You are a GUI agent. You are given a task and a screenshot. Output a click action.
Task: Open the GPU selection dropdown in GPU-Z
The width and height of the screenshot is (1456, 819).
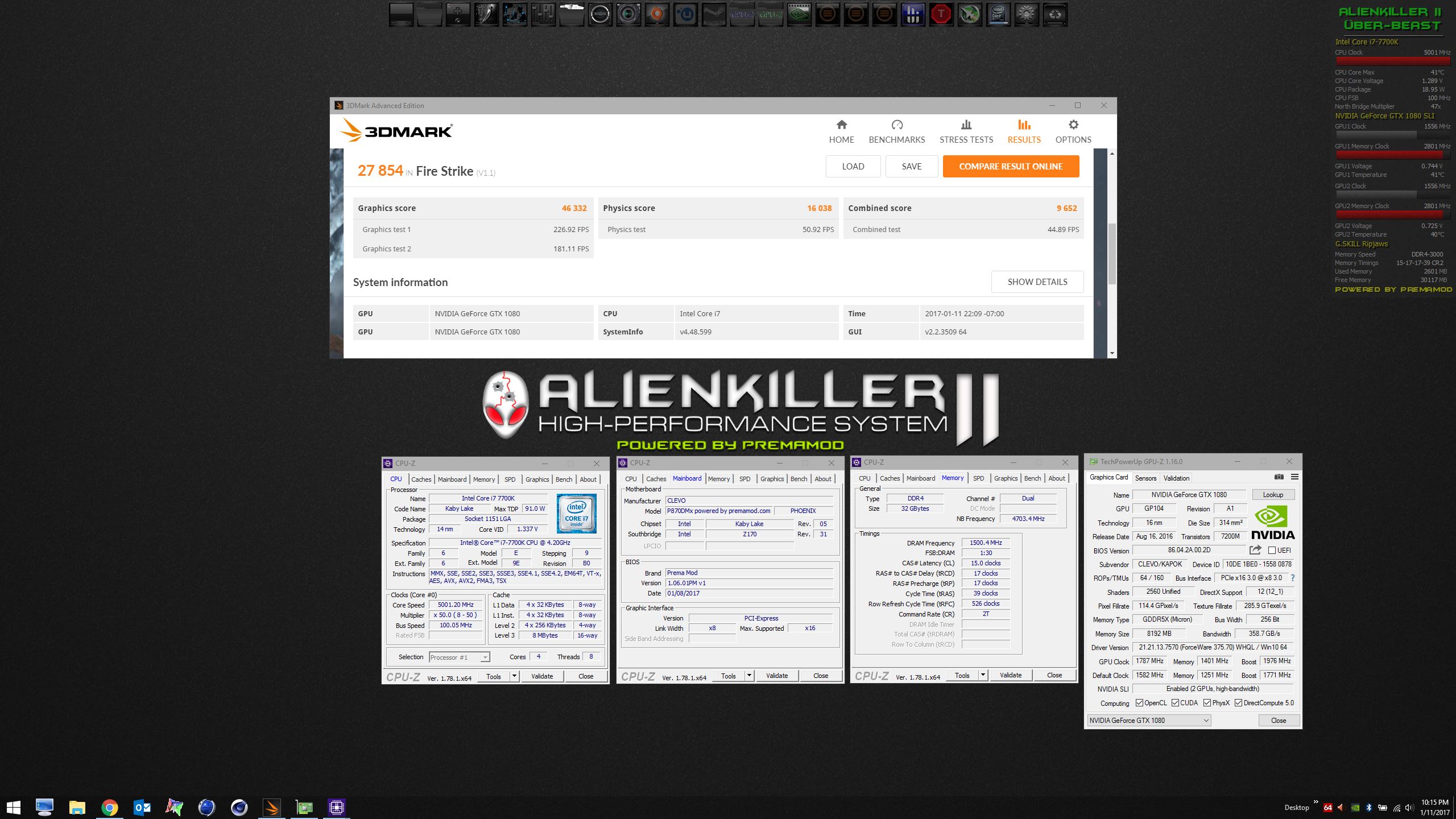point(1149,721)
